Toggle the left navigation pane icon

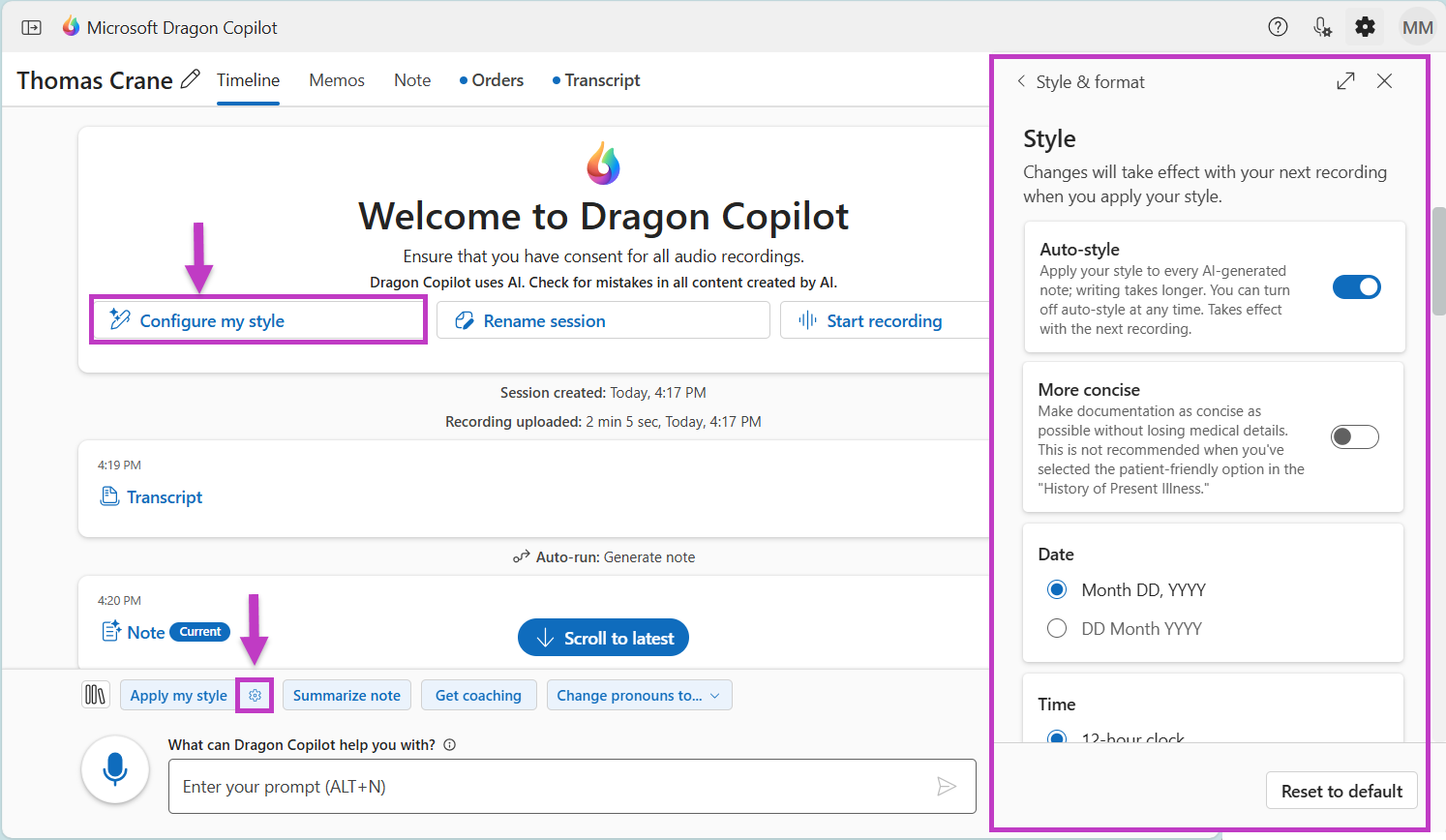[x=32, y=28]
